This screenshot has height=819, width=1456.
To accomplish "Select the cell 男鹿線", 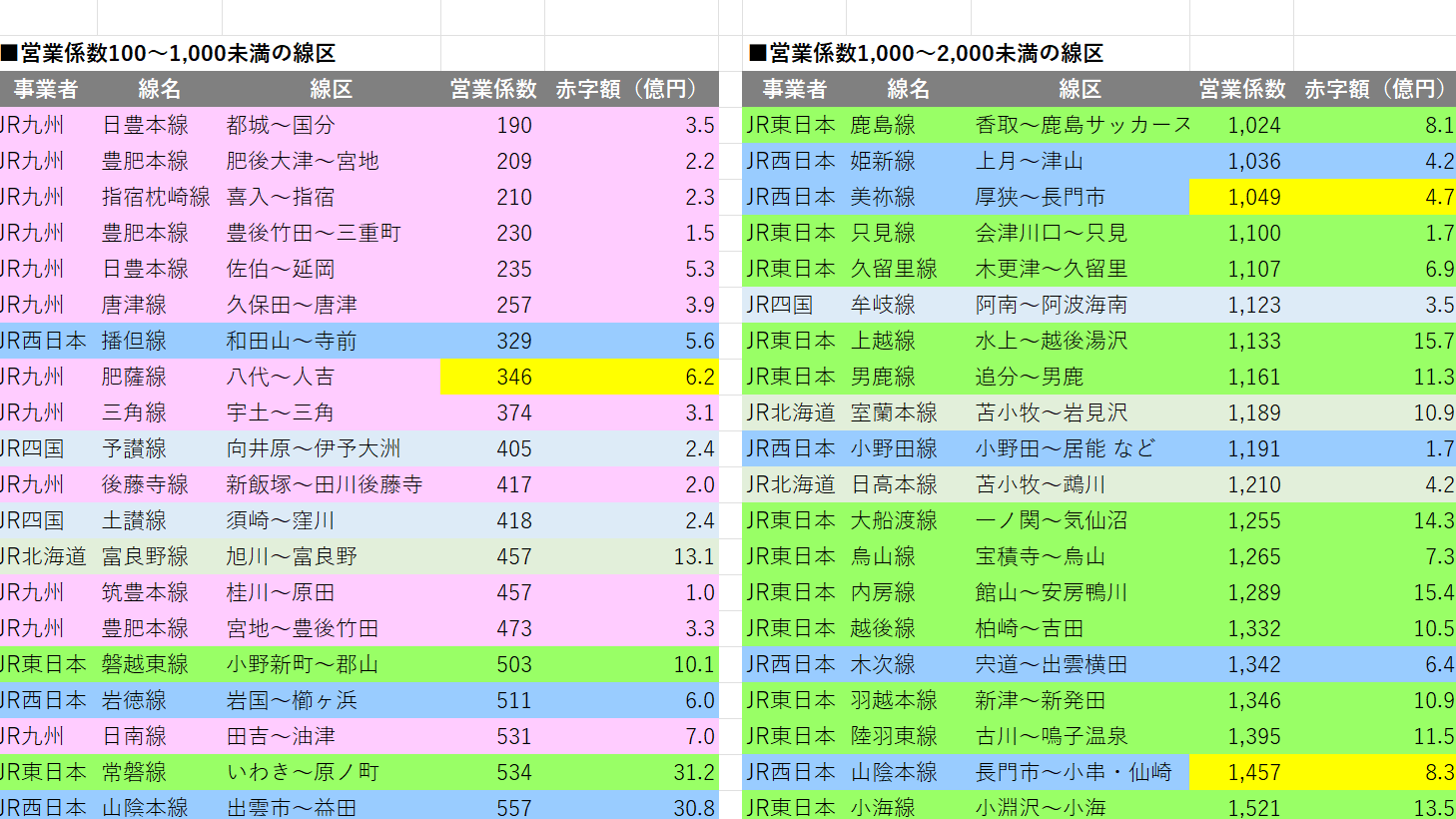I will tap(909, 377).
